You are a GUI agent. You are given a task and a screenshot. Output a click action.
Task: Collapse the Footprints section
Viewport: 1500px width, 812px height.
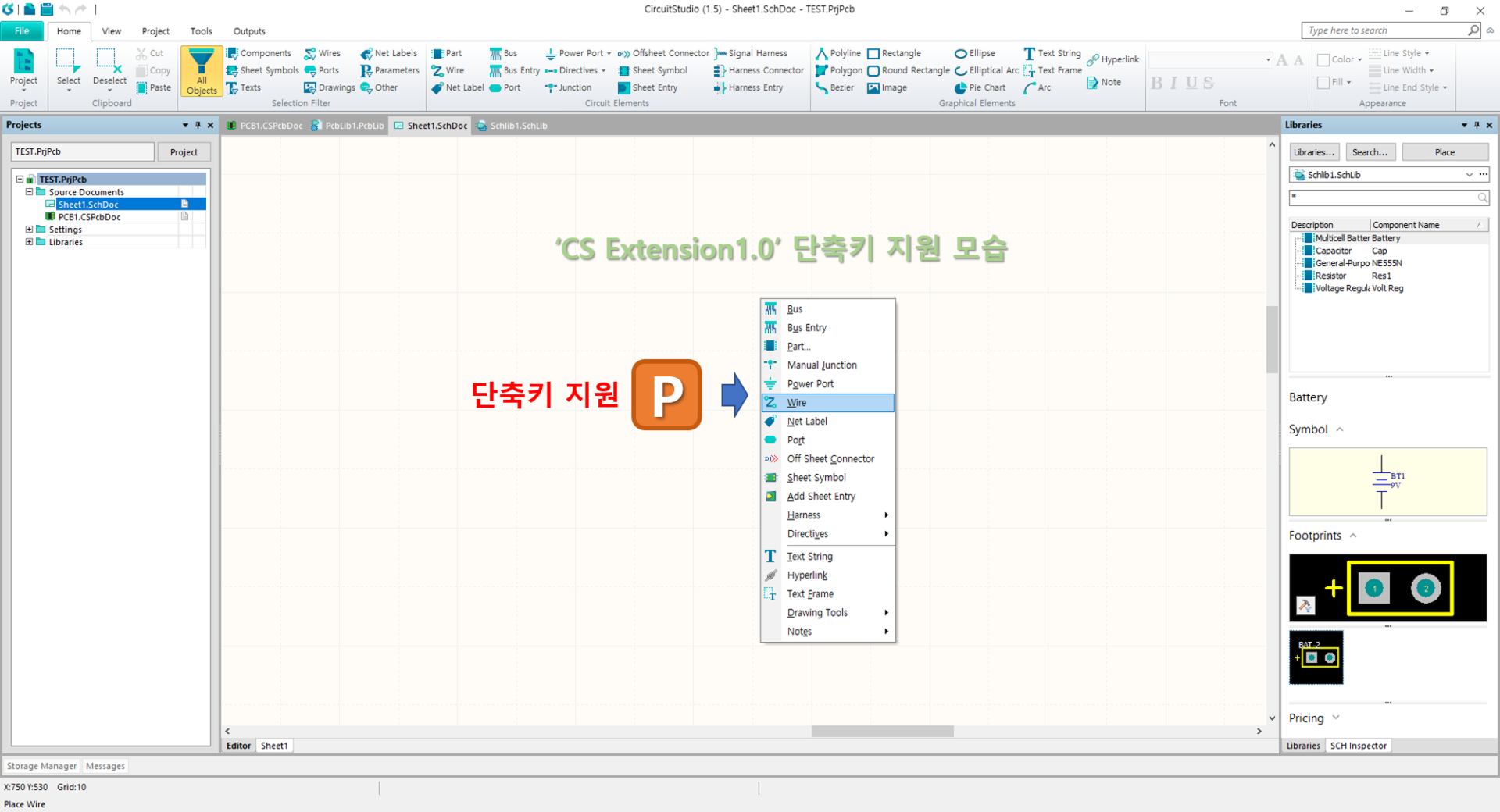[1353, 536]
